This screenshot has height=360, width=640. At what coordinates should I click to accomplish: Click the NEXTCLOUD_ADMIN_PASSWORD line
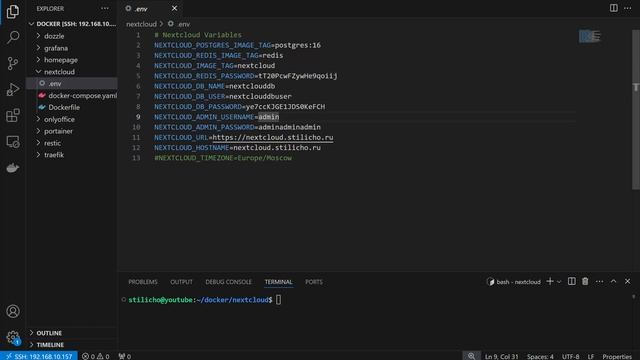click(237, 127)
